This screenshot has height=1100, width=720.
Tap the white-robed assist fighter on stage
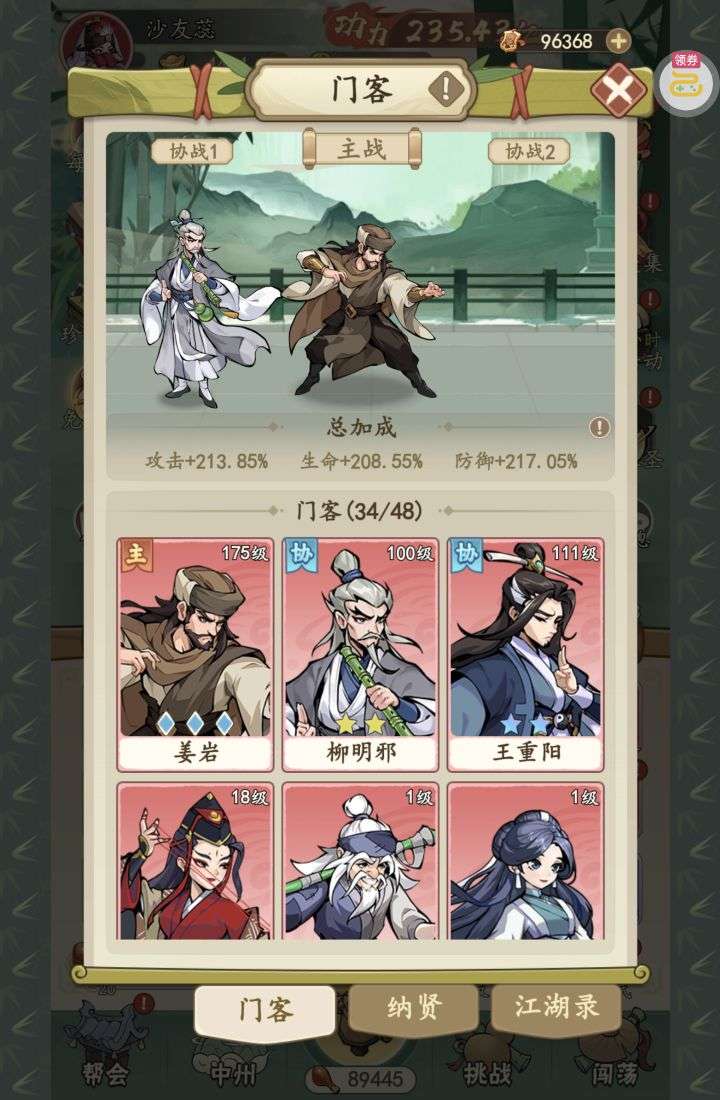(x=200, y=309)
